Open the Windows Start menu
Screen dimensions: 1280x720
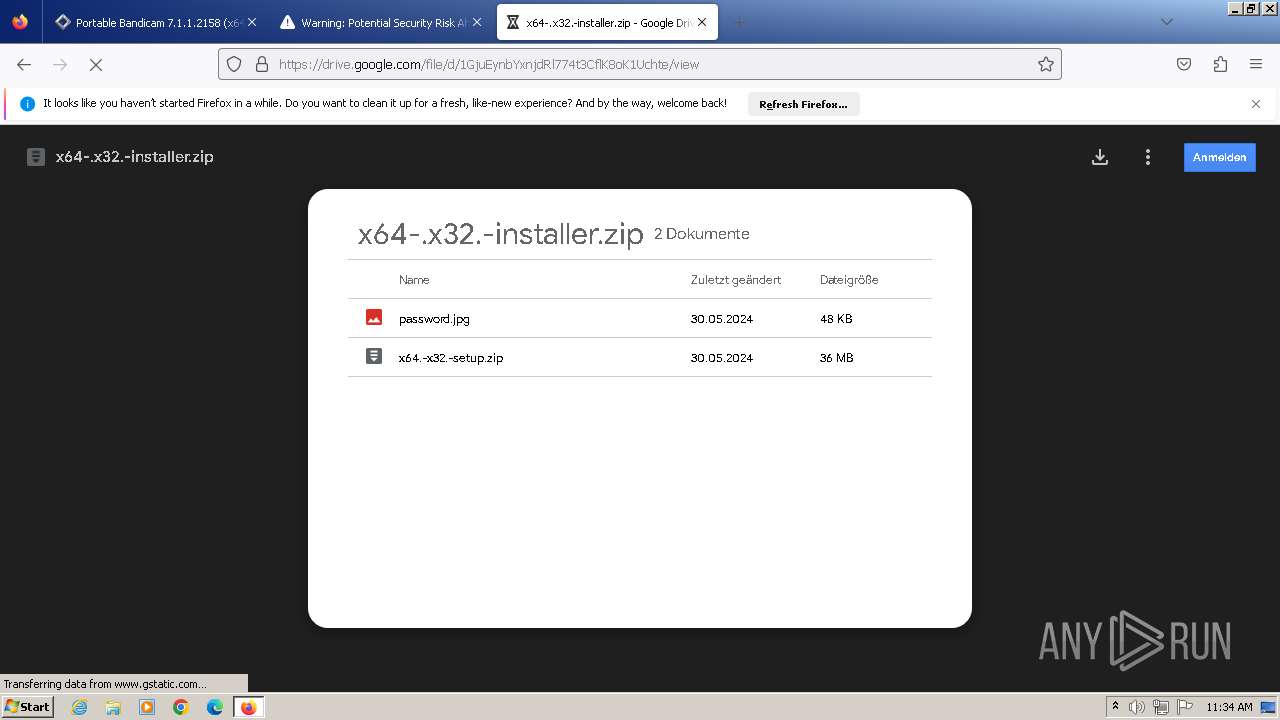pos(27,707)
